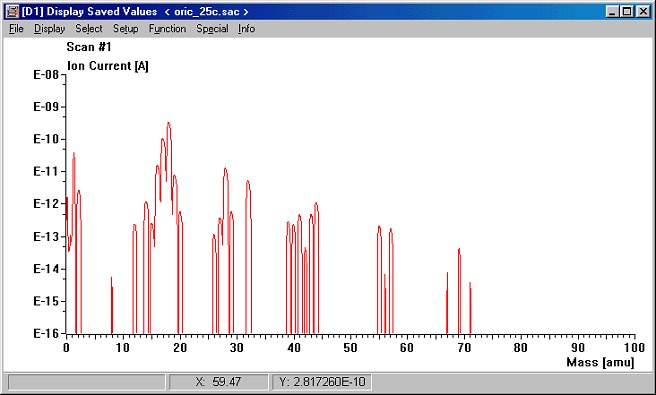
Task: Open the Display menu
Action: [49, 28]
